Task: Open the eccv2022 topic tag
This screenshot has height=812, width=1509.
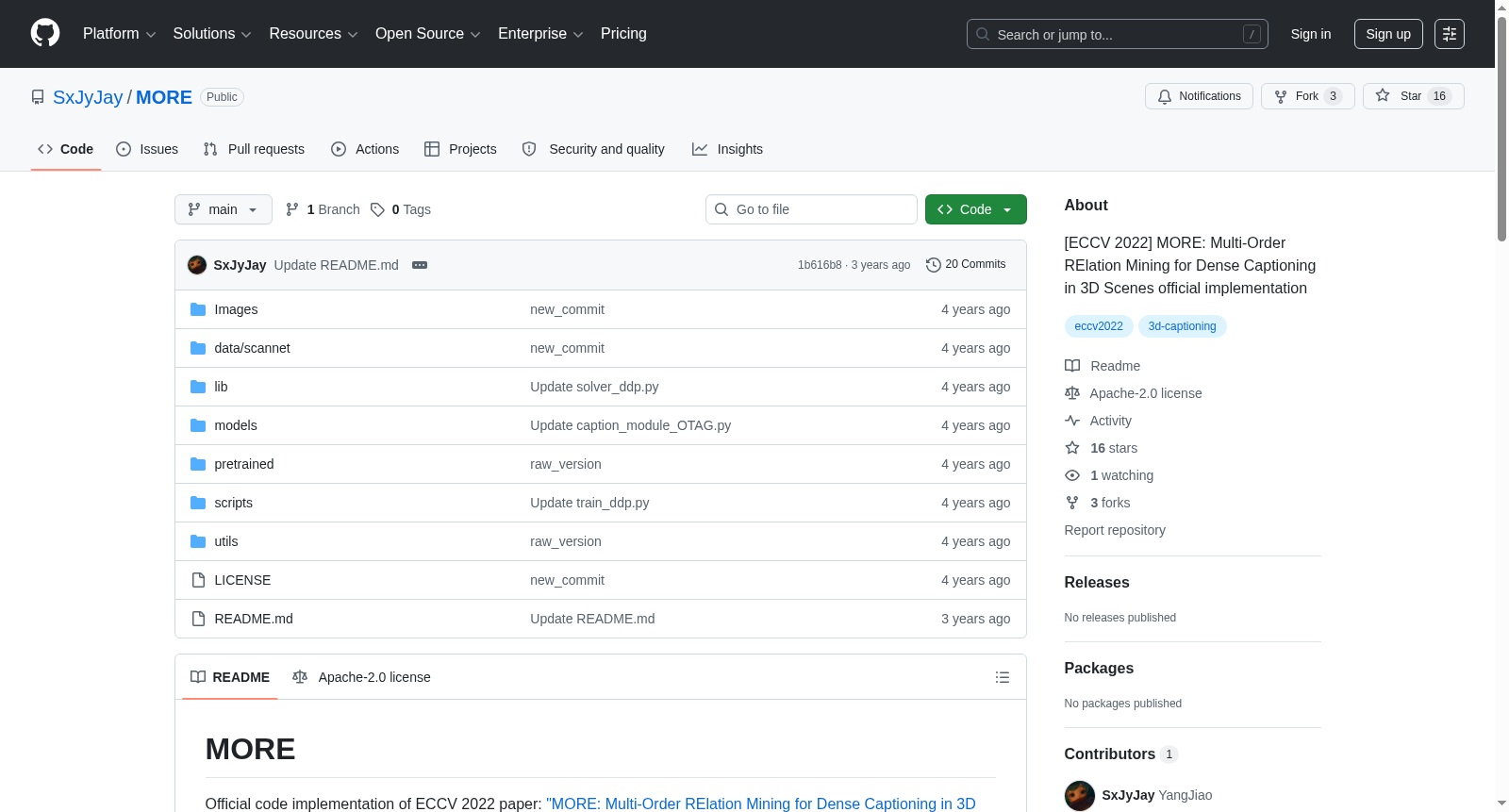Action: click(1099, 326)
